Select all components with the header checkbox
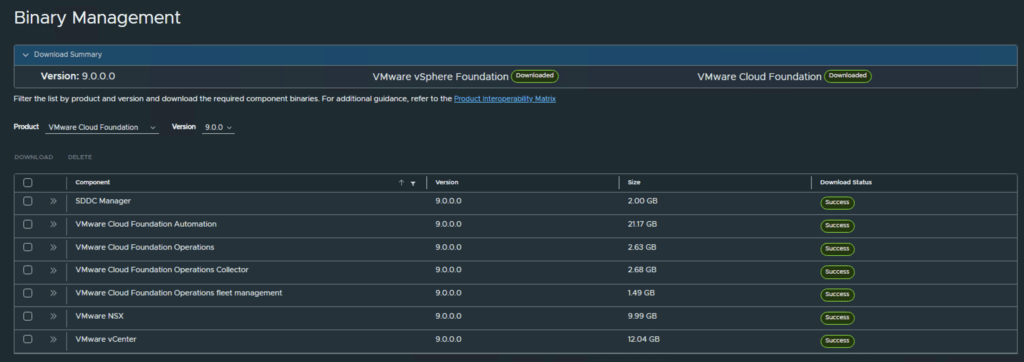 point(27,182)
